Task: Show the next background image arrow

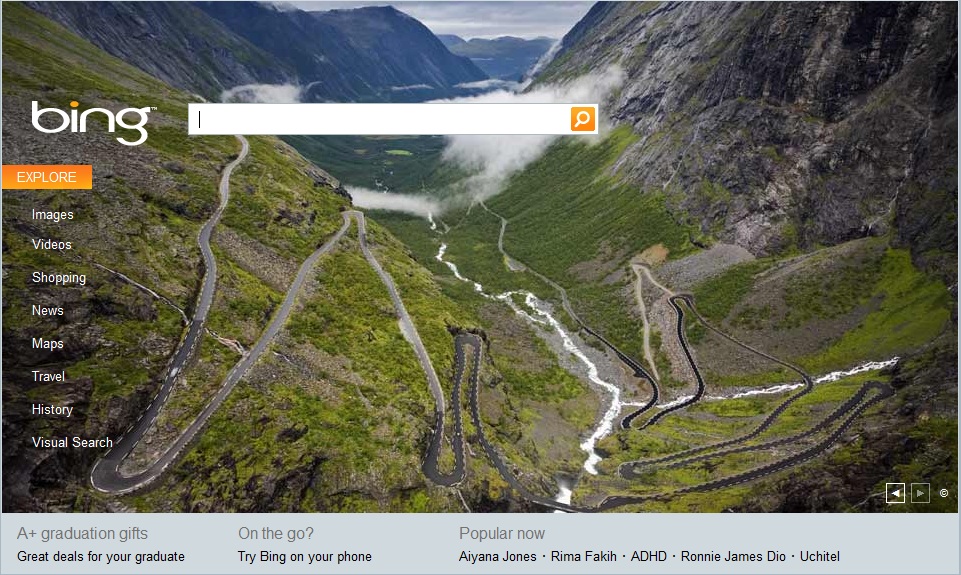Action: point(921,493)
